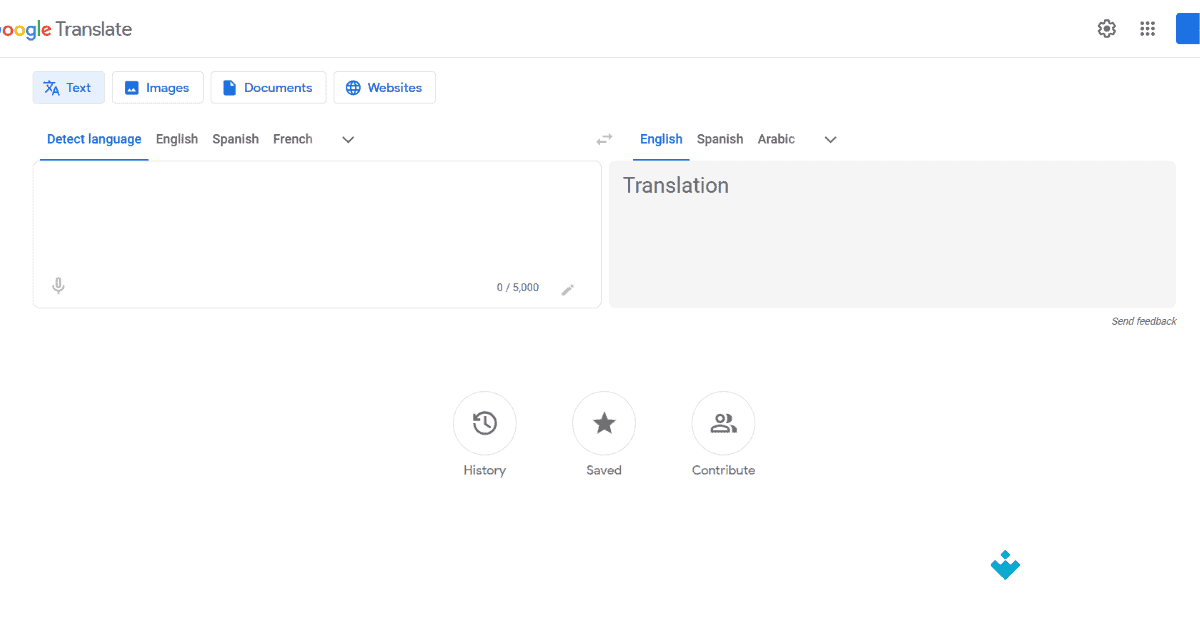Set Spanish as the target language
Viewport: 1200px width, 628px height.
[719, 139]
